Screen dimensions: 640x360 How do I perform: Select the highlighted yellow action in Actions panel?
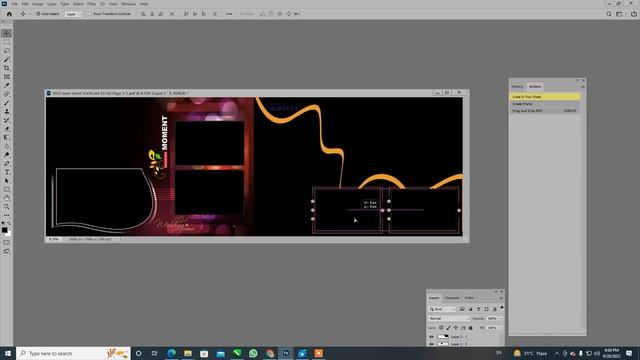(x=545, y=97)
